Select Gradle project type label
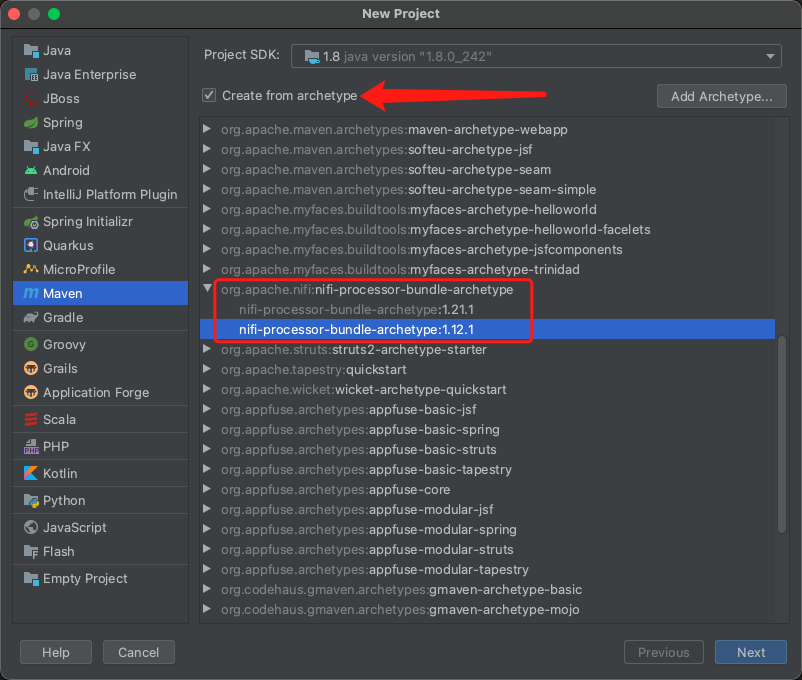 coord(63,317)
